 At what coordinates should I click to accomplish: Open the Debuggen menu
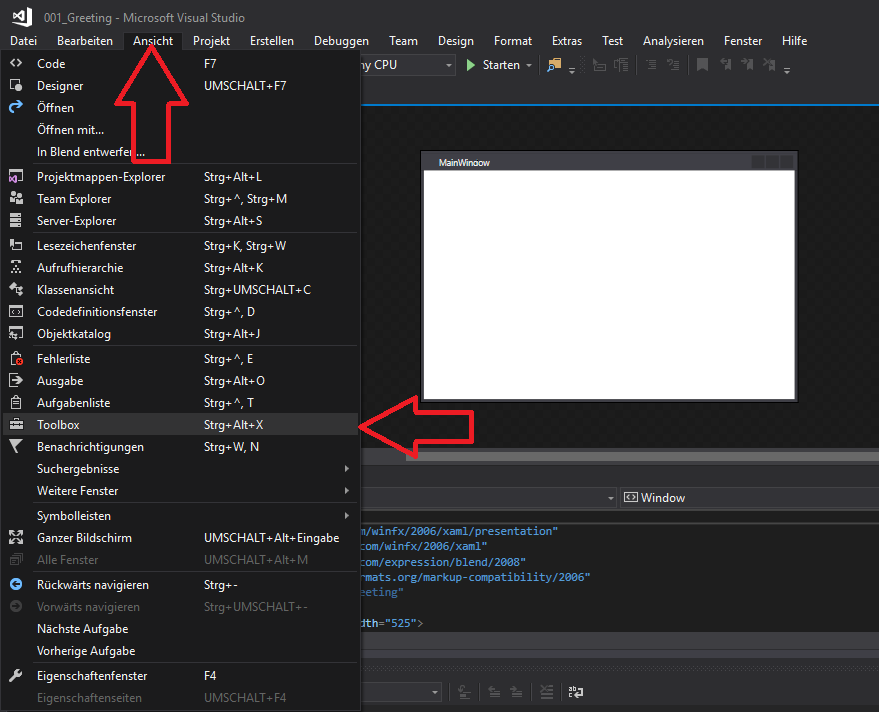(341, 41)
